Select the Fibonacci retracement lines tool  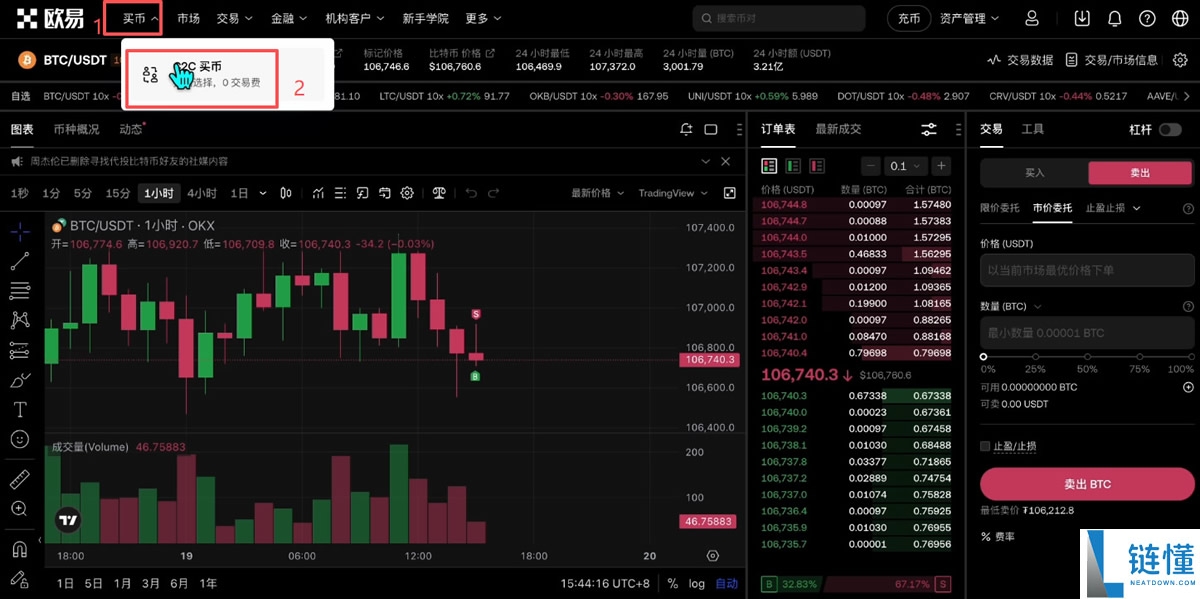coord(20,291)
